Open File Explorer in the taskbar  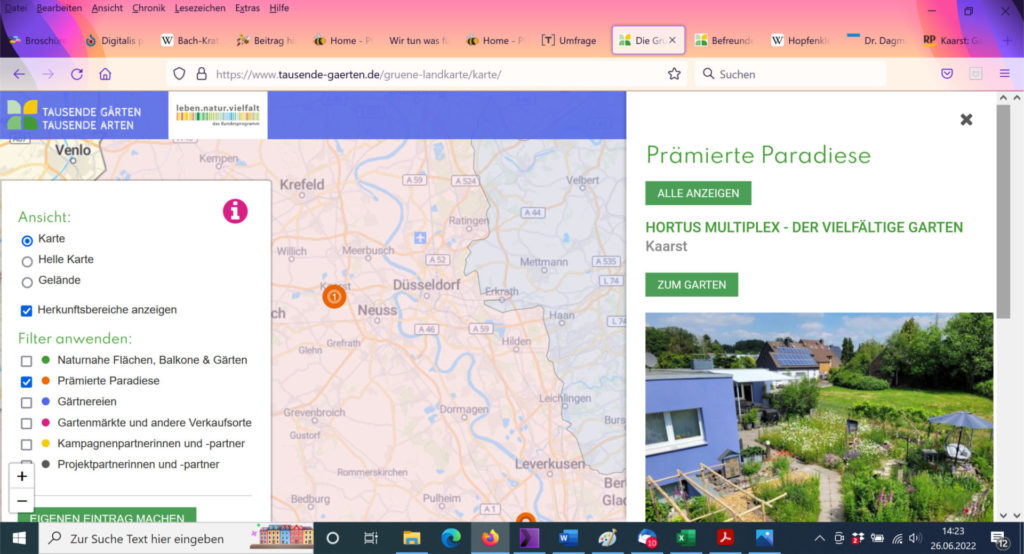click(411, 538)
